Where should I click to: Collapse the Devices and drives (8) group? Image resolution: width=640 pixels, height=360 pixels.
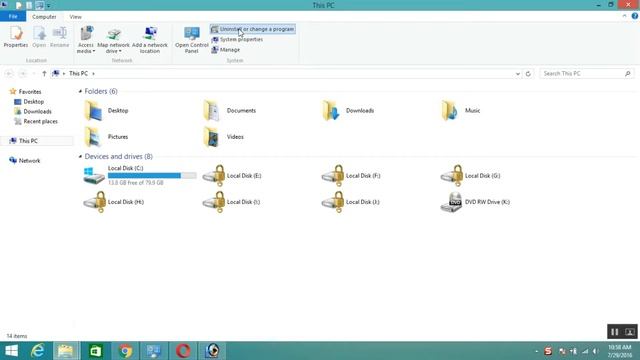80,156
